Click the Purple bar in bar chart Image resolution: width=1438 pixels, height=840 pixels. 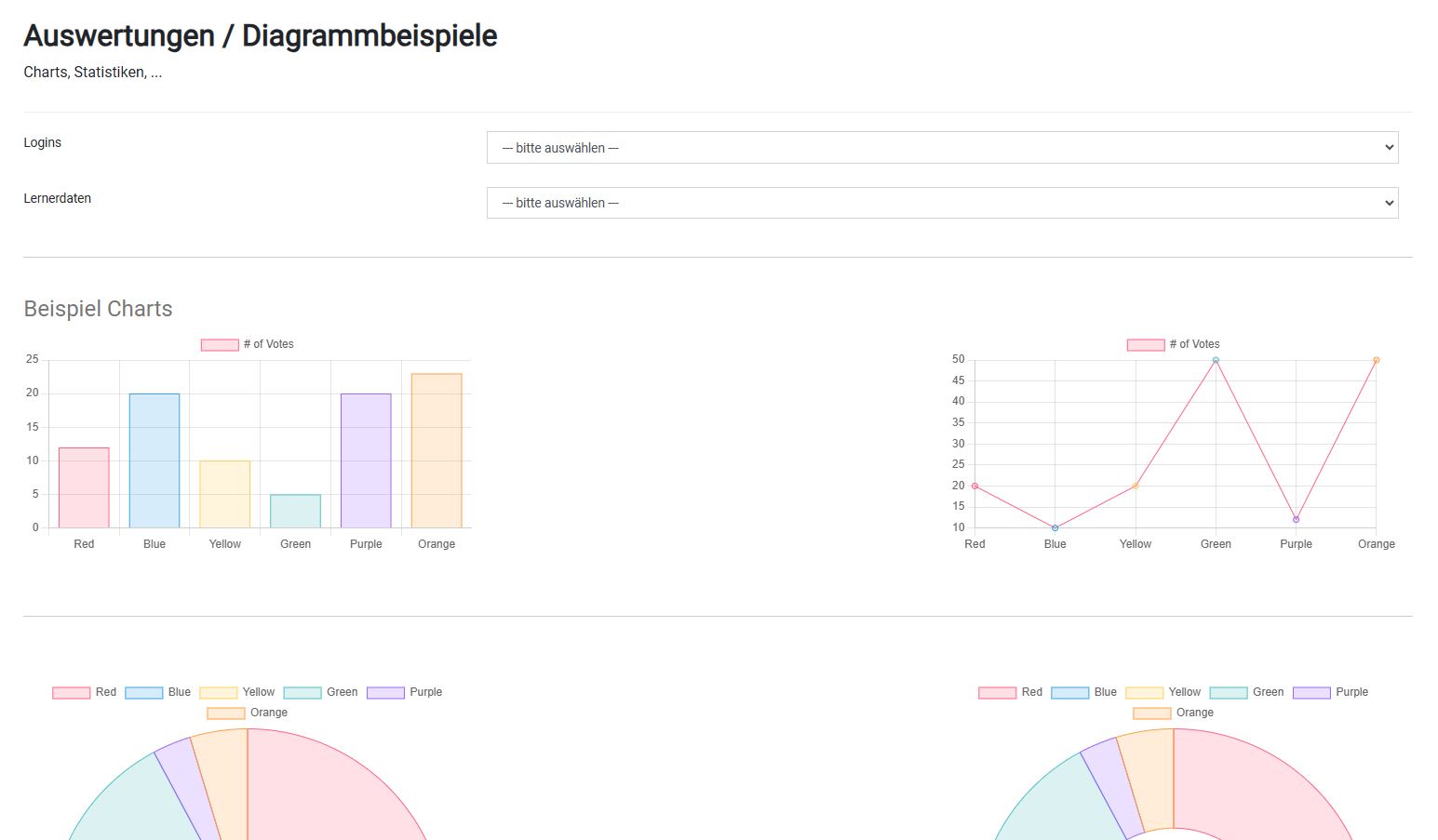[x=366, y=460]
